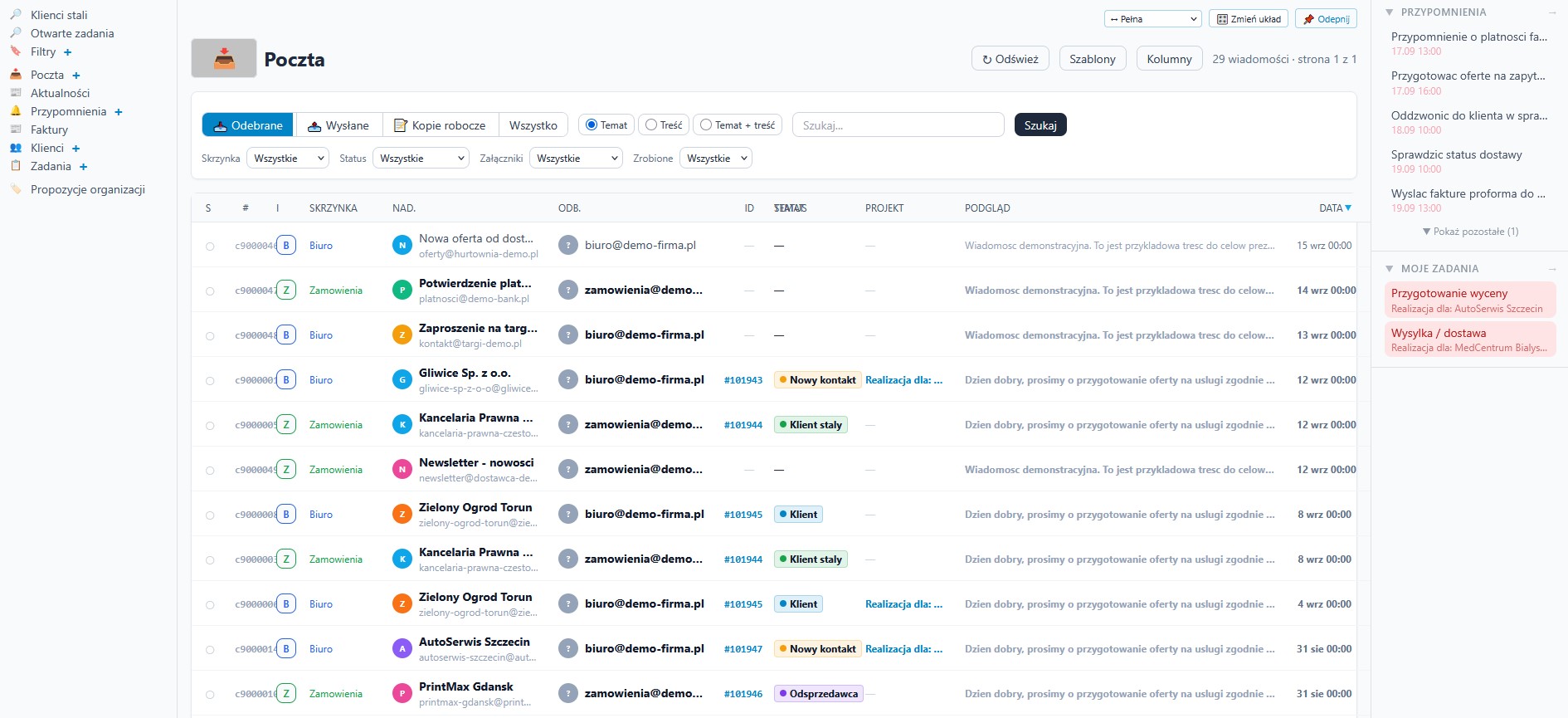Open Aktualności in the sidebar

click(x=60, y=93)
